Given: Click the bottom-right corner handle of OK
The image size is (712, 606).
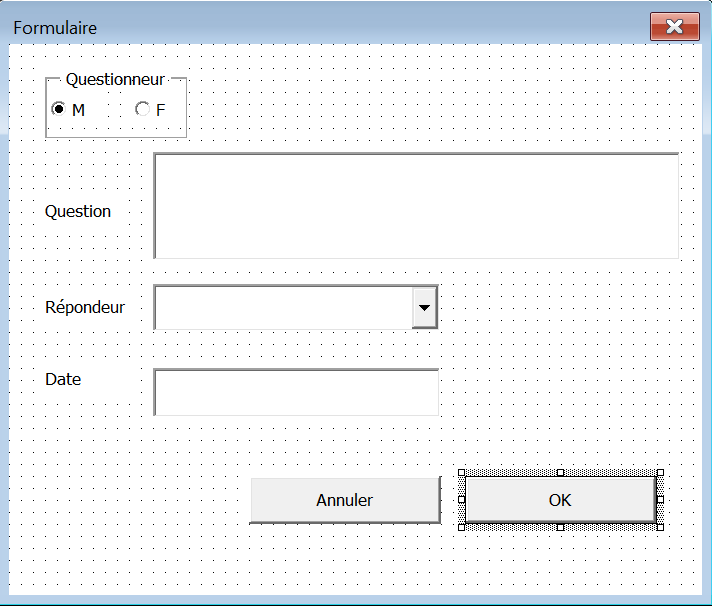Looking at the screenshot, I should (660, 526).
